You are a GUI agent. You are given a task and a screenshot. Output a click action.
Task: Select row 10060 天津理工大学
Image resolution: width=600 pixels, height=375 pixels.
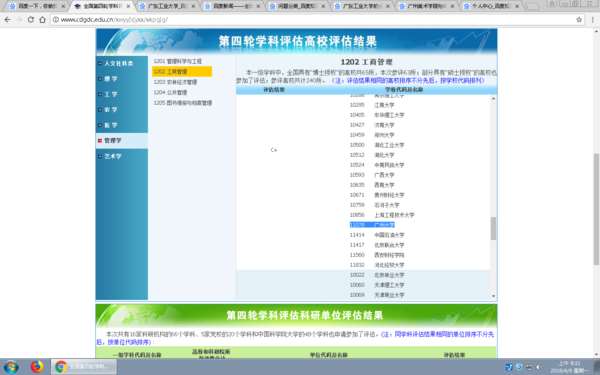(x=377, y=285)
